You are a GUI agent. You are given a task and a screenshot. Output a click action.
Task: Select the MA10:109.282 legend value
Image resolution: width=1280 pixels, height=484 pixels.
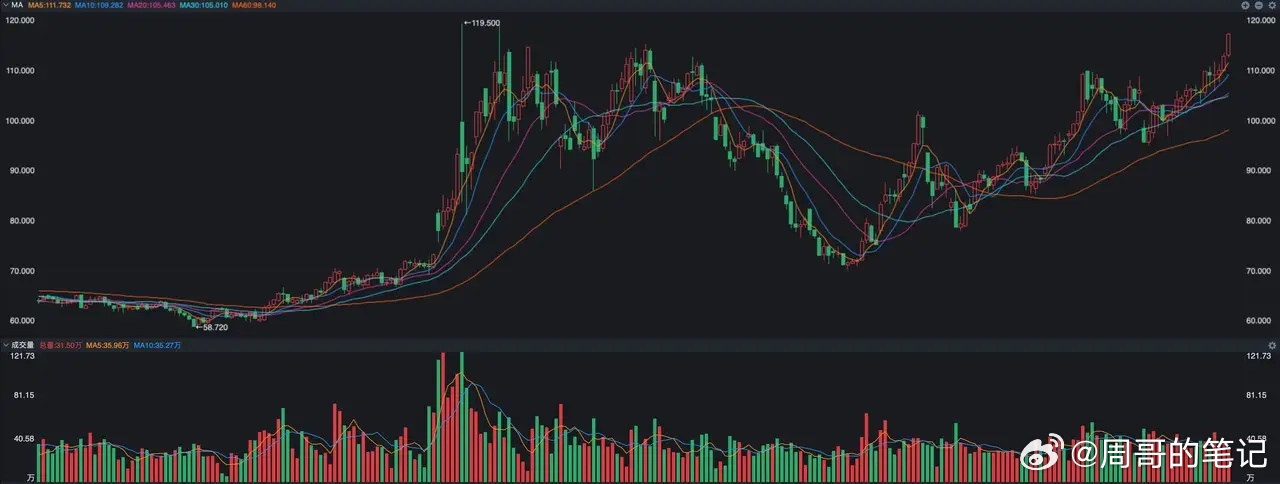point(98,5)
